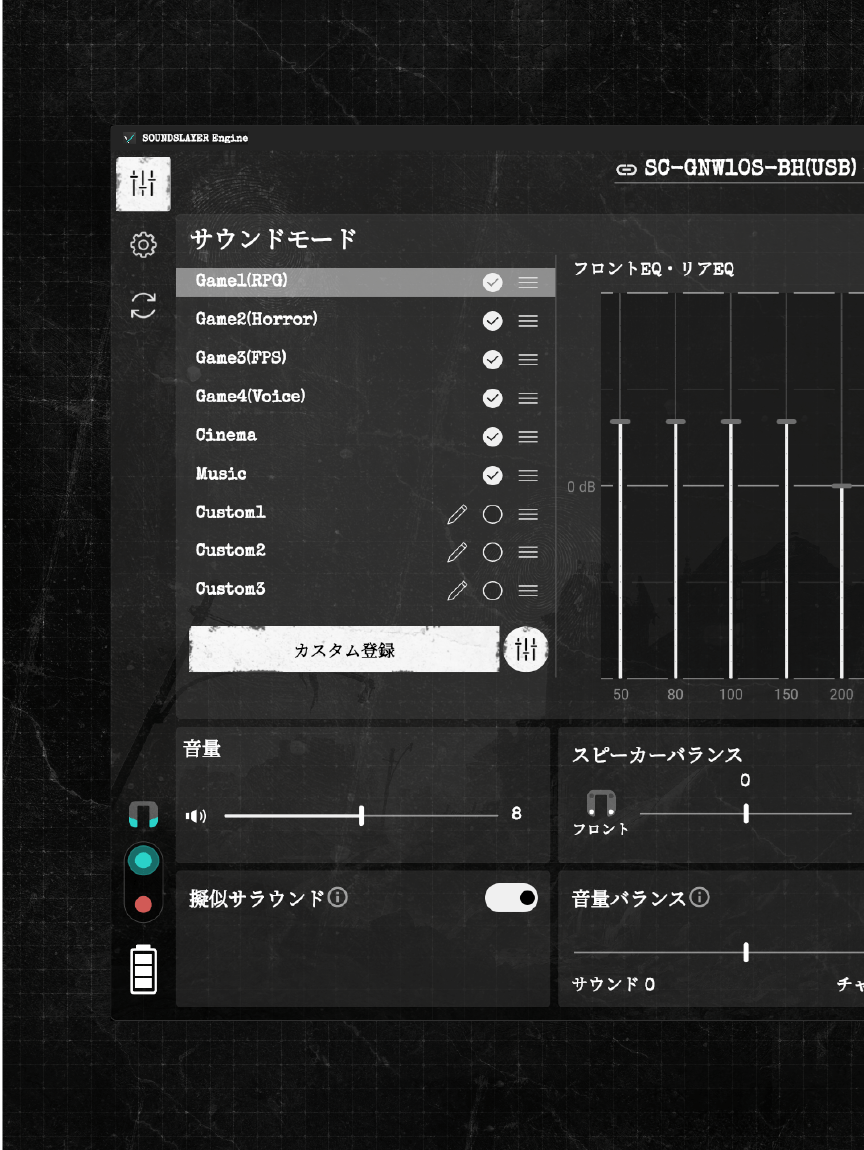Open the 擬似サラウンド info icon
The width and height of the screenshot is (864, 1150).
point(338,897)
